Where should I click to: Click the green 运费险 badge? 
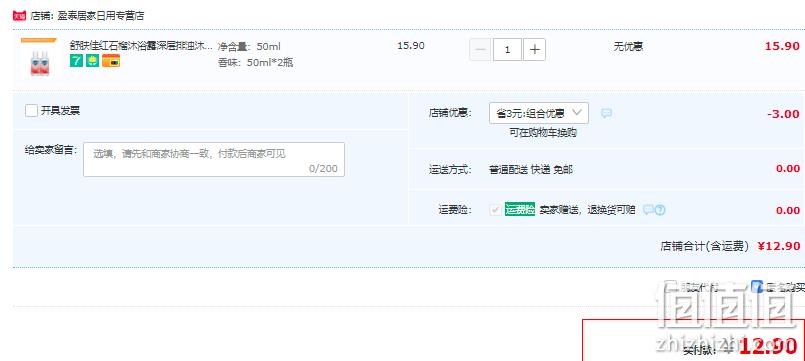coord(520,210)
